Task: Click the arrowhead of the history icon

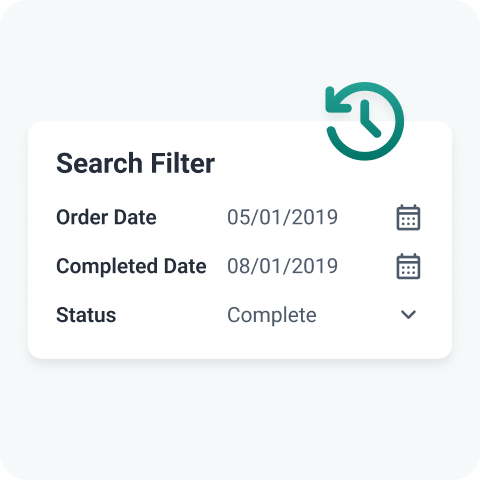Action: click(x=337, y=100)
